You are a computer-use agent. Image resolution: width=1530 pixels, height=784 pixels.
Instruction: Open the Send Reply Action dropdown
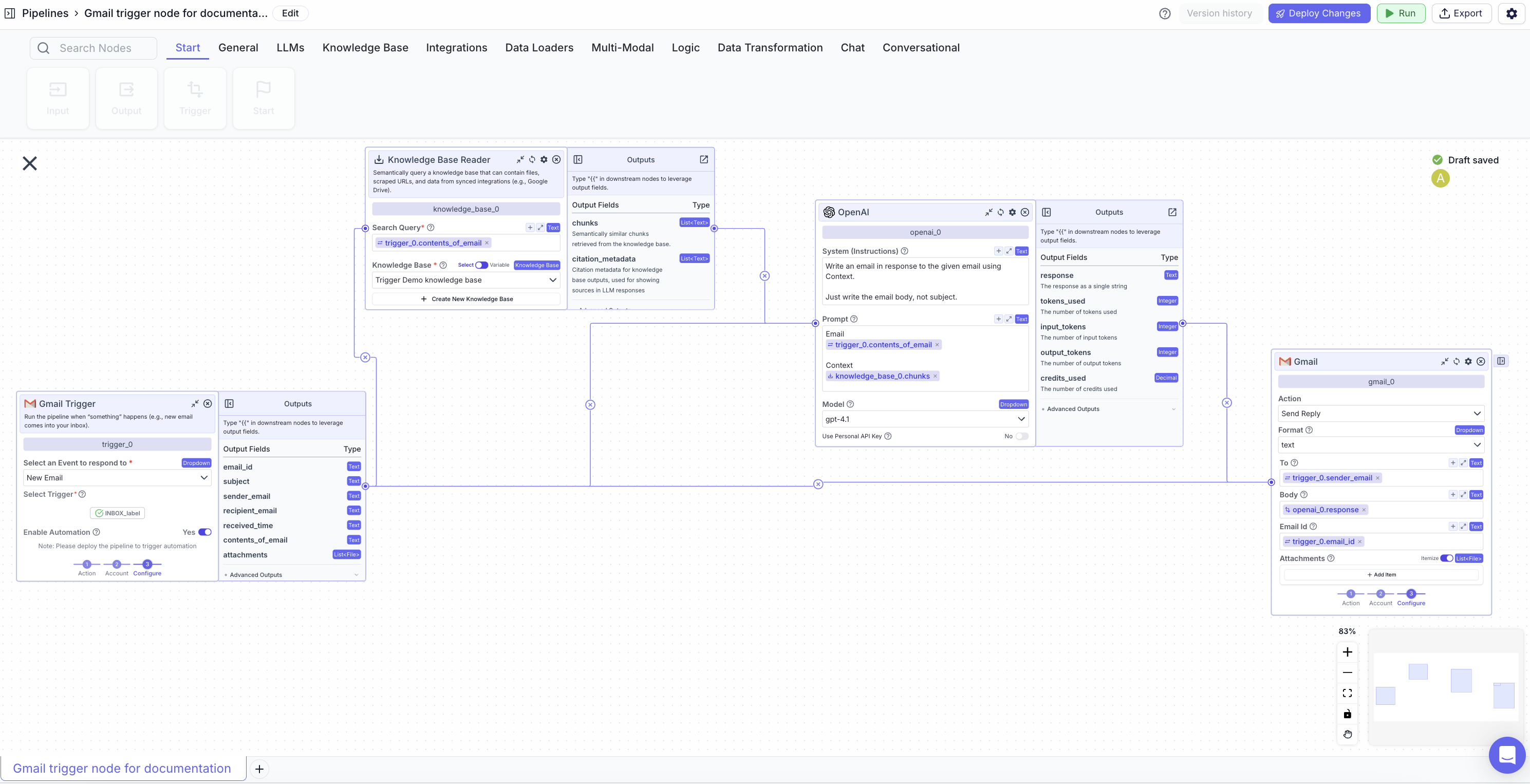point(1380,414)
